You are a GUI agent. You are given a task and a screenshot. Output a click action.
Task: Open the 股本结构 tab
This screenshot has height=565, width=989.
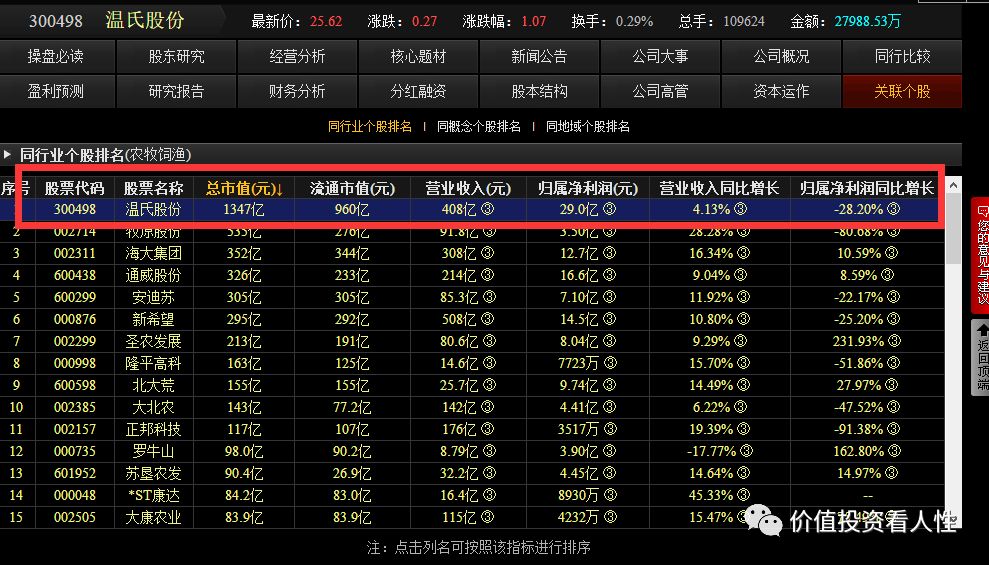pos(539,91)
